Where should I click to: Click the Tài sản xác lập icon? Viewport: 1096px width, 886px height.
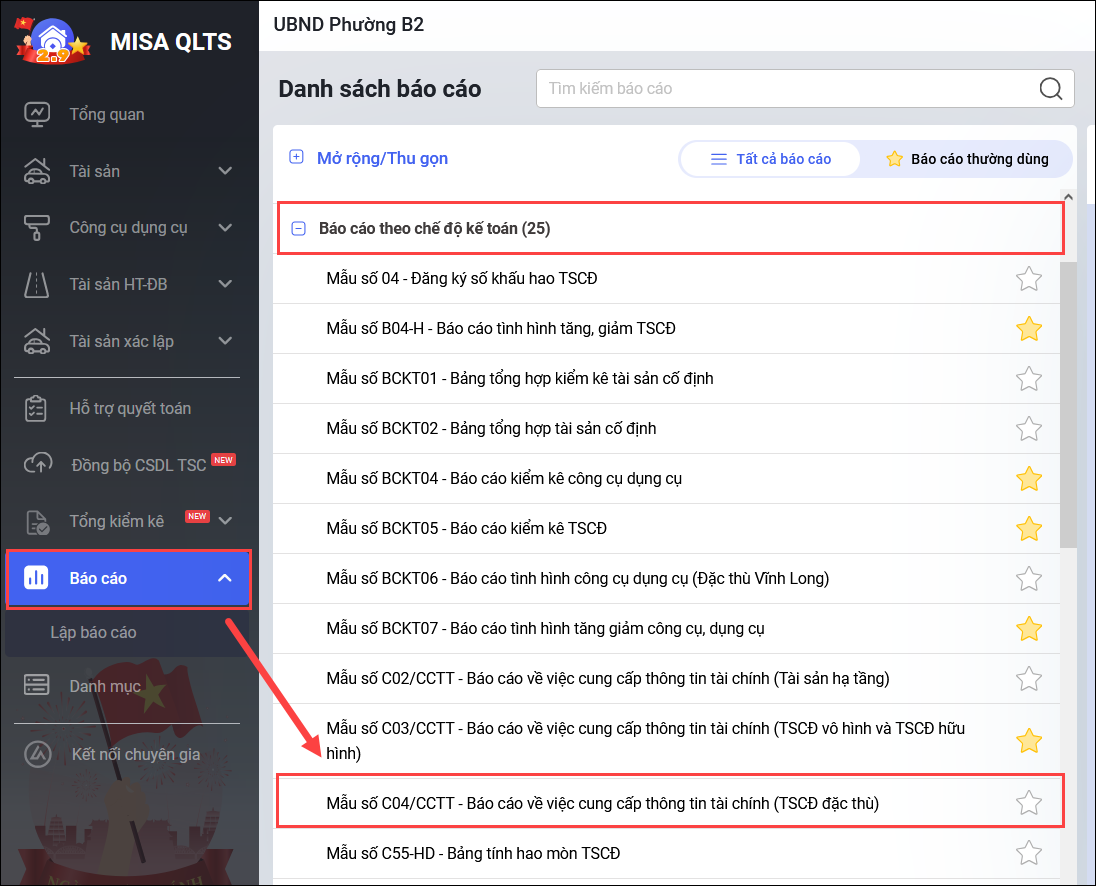click(36, 341)
